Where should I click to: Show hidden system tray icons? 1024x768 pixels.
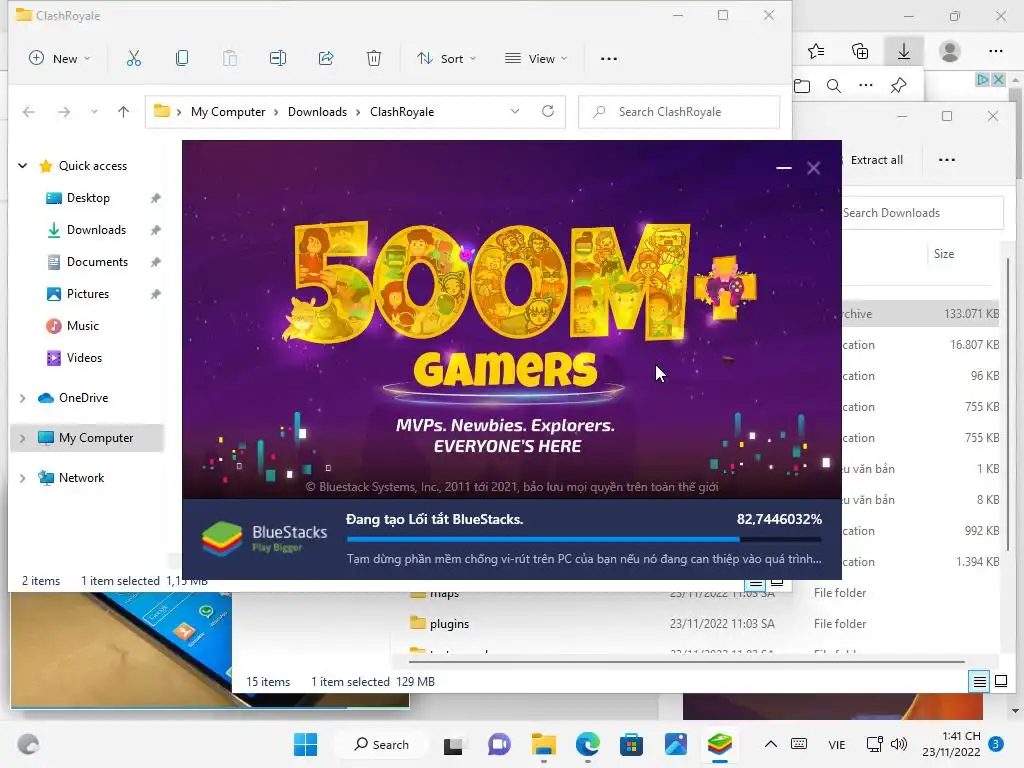(771, 744)
